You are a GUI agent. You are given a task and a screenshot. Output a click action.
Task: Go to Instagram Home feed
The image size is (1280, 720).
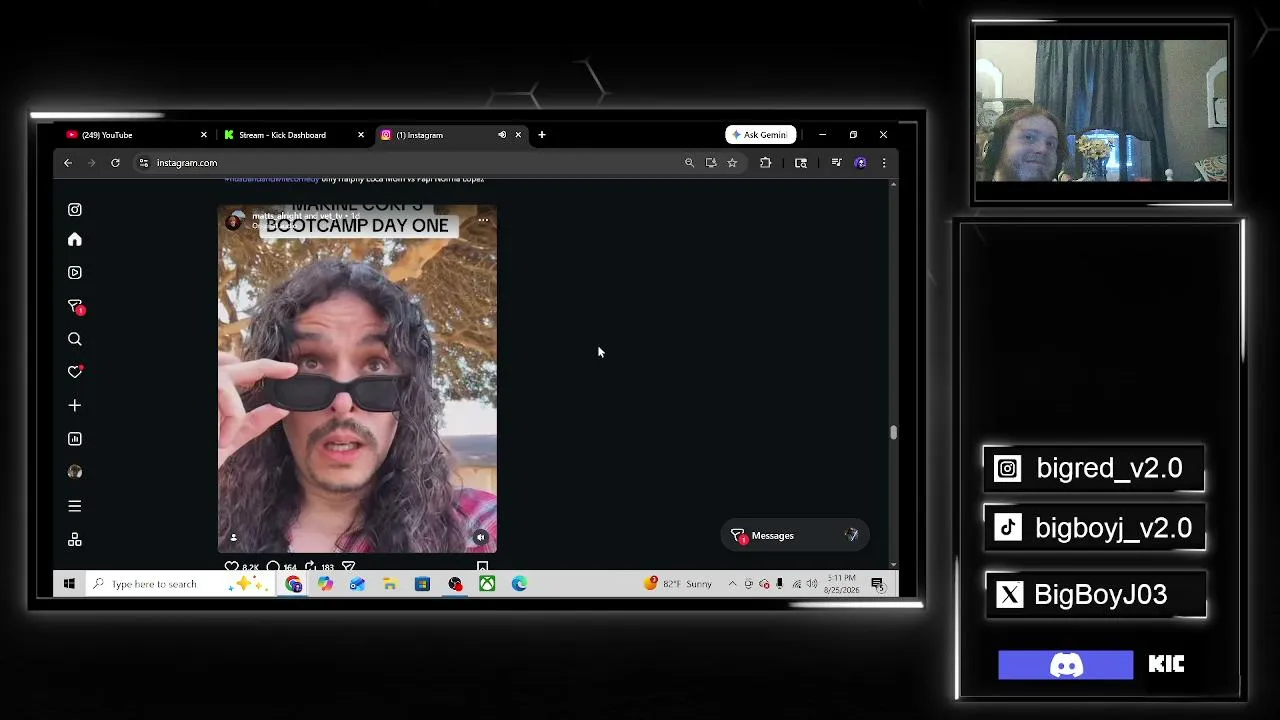click(x=75, y=240)
